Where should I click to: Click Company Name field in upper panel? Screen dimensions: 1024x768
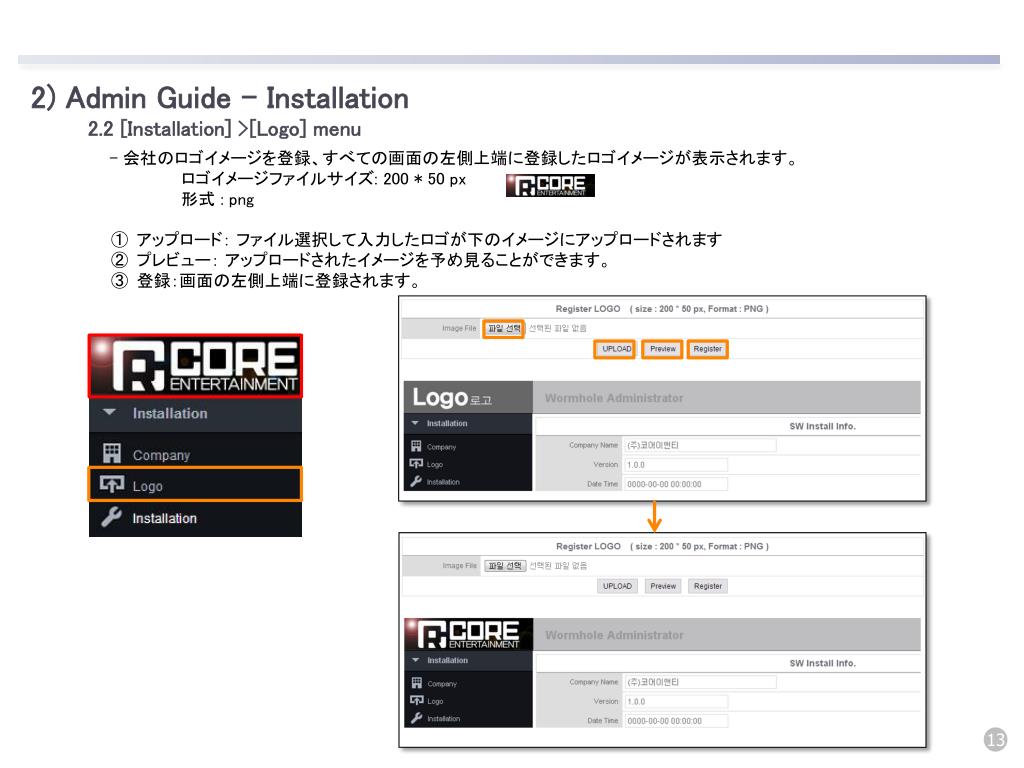[700, 445]
